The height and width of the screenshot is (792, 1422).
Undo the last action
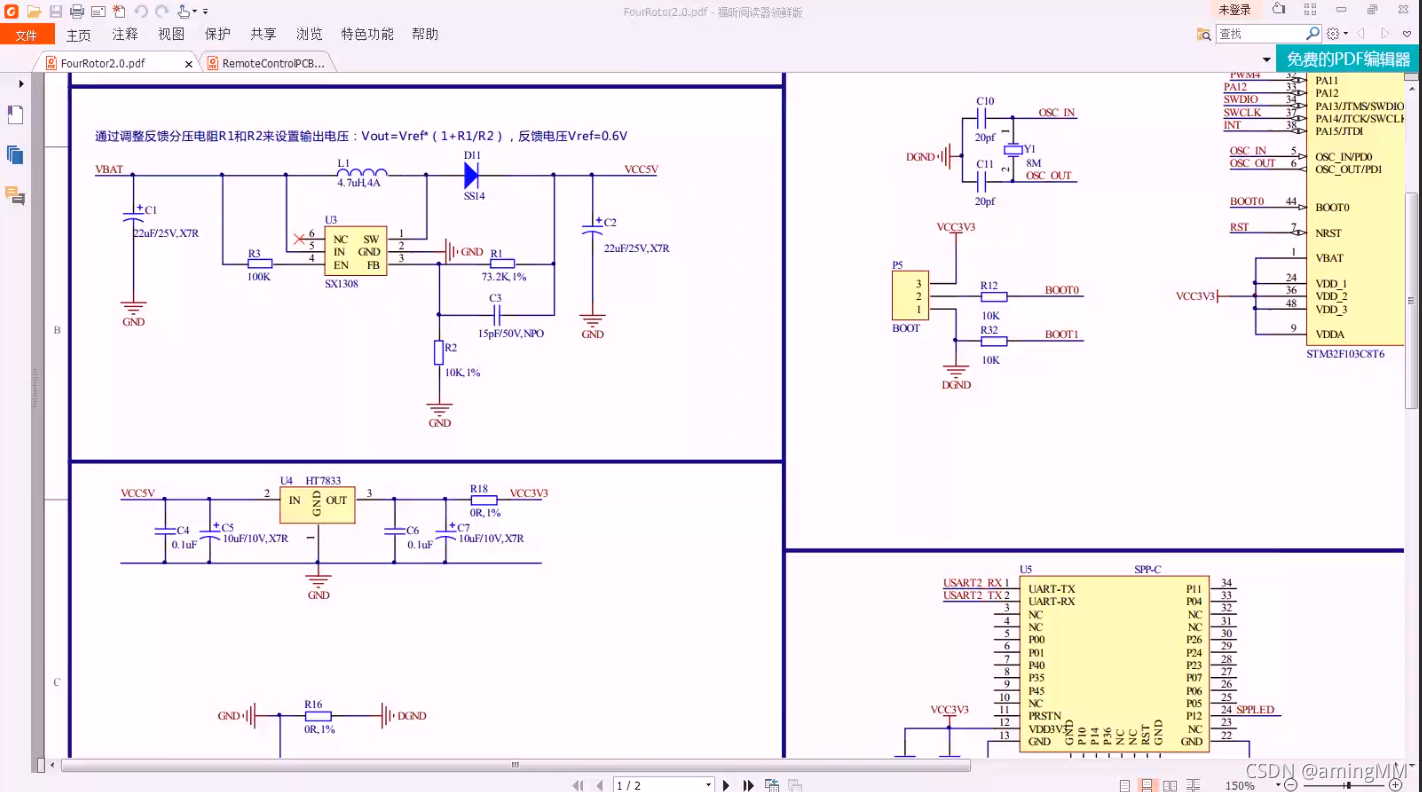click(140, 11)
